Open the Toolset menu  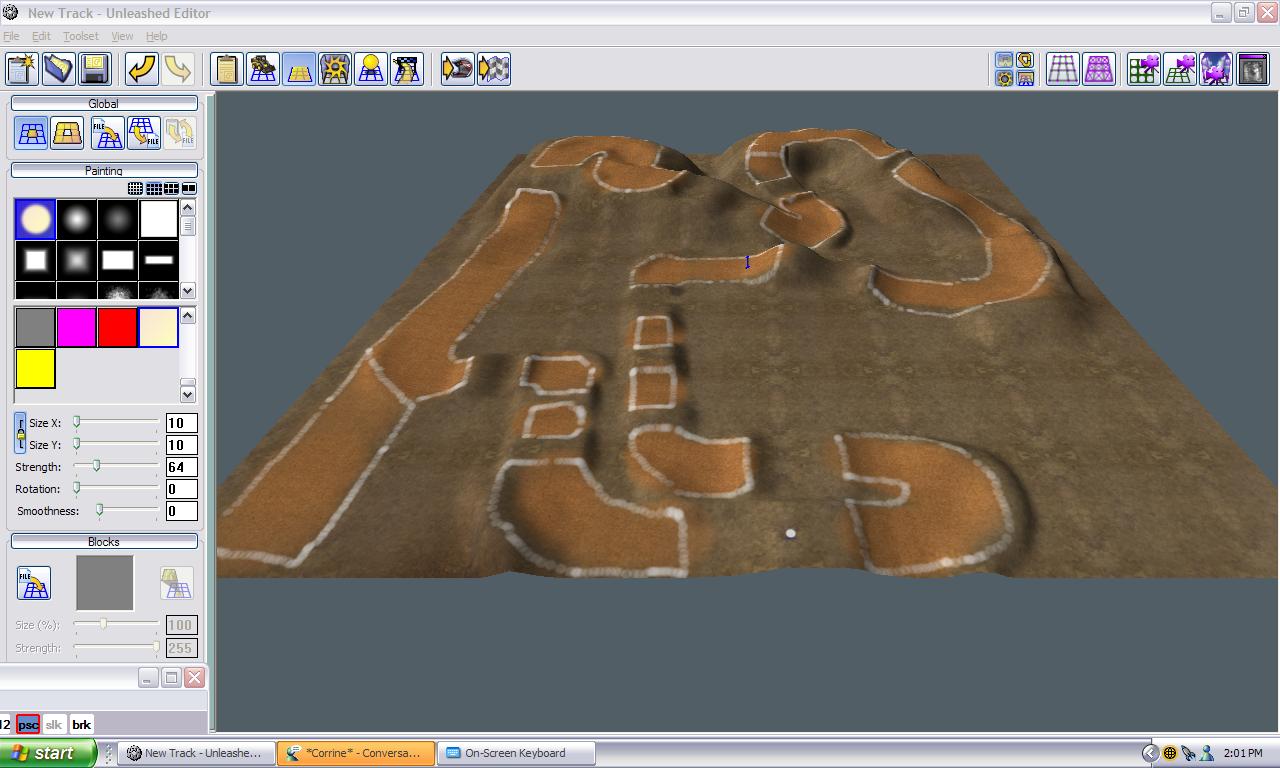click(80, 36)
